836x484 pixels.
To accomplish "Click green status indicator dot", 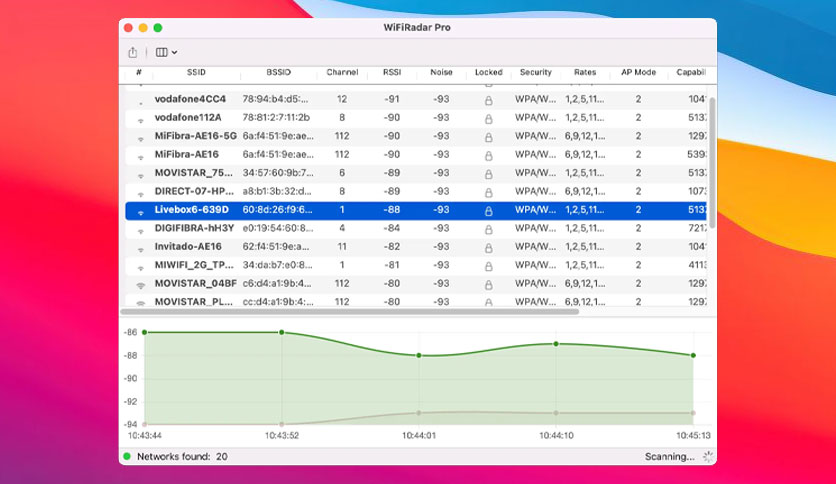I will click(x=127, y=456).
